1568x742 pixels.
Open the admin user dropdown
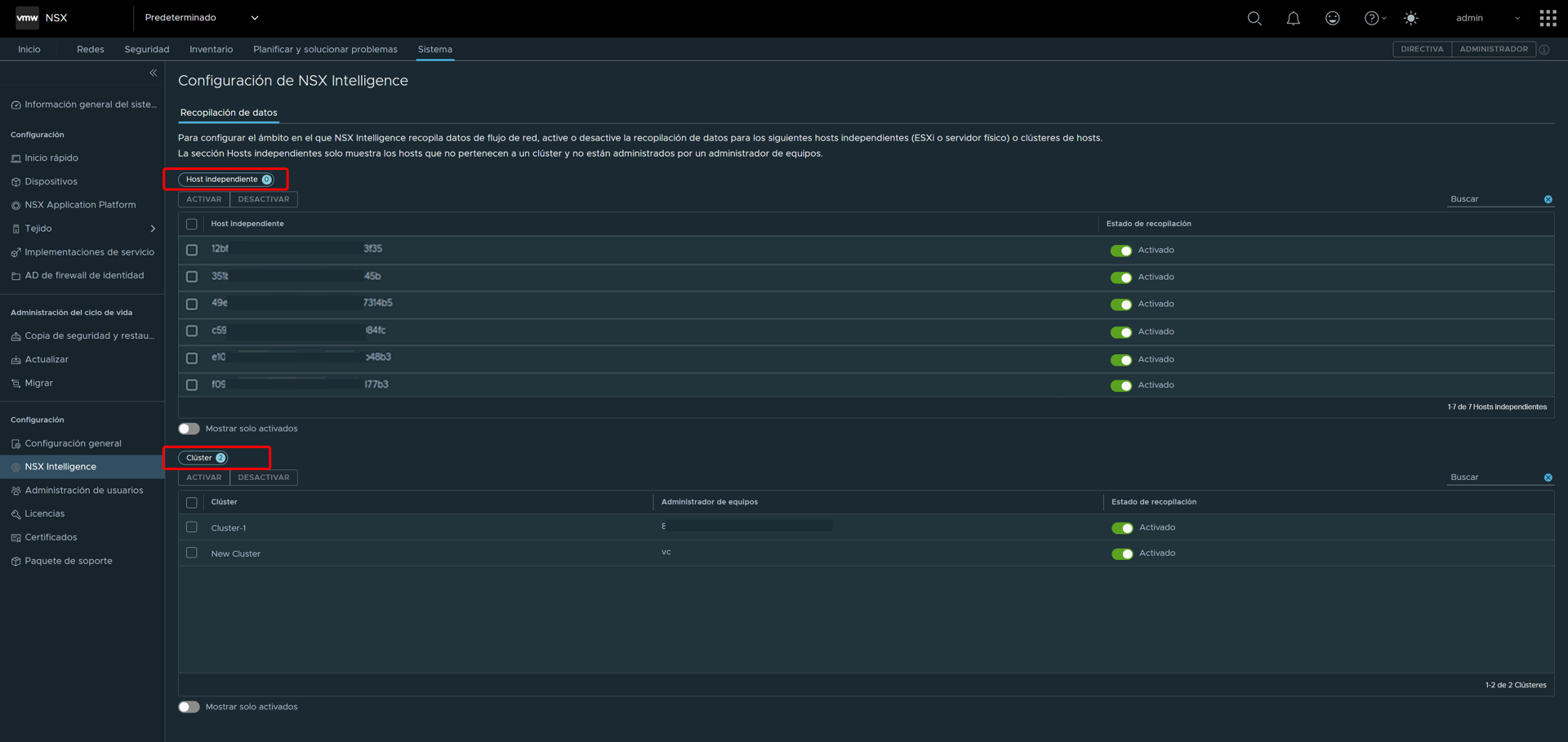pos(1488,18)
